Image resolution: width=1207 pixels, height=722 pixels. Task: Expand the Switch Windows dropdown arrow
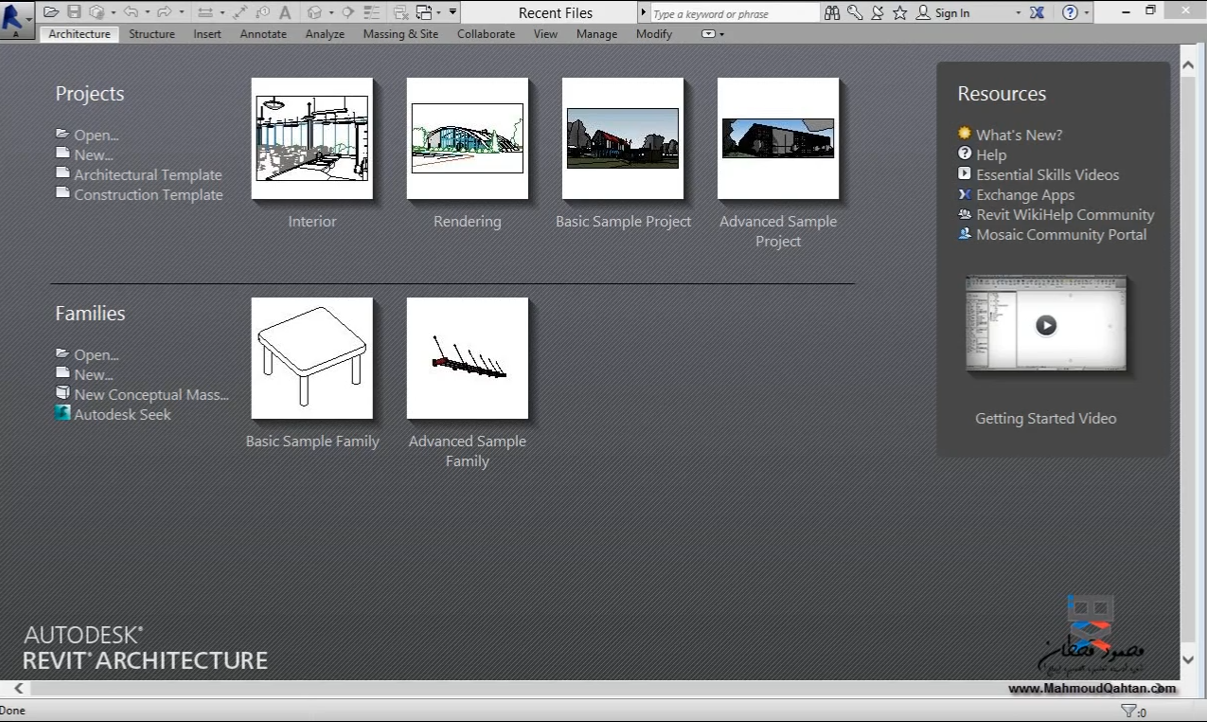pyautogui.click(x=438, y=12)
